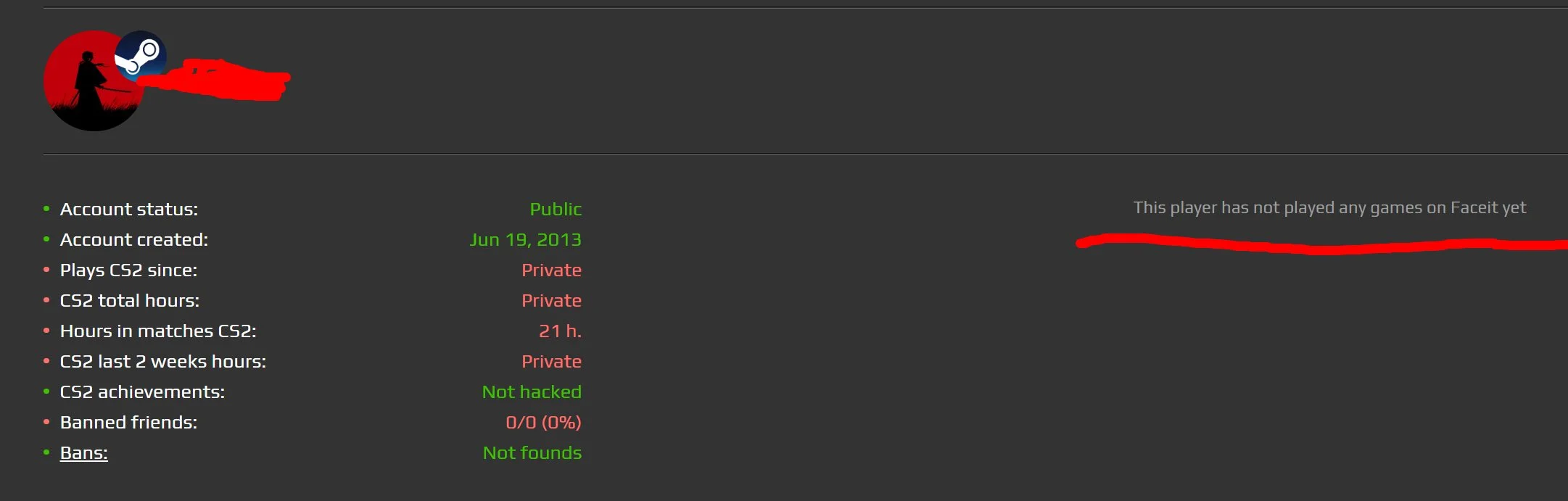Click the green 'Not hacked' value
This screenshot has height=501, width=1568.
point(532,392)
